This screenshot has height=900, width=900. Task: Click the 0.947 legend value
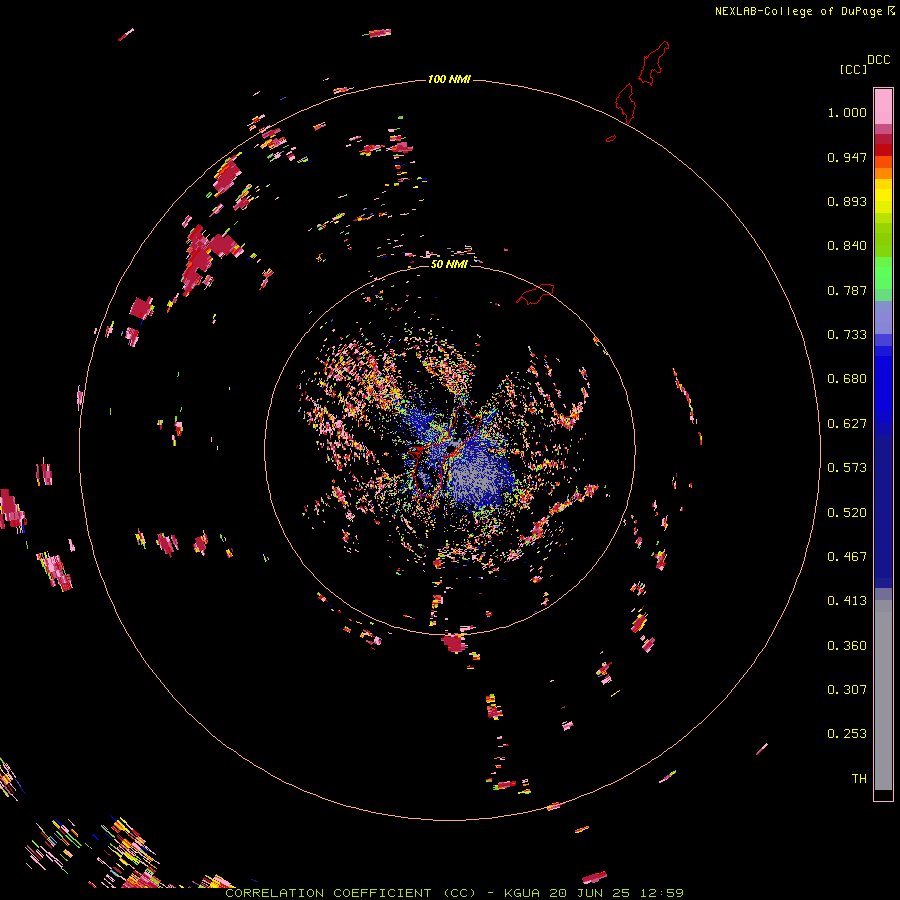pyautogui.click(x=847, y=157)
